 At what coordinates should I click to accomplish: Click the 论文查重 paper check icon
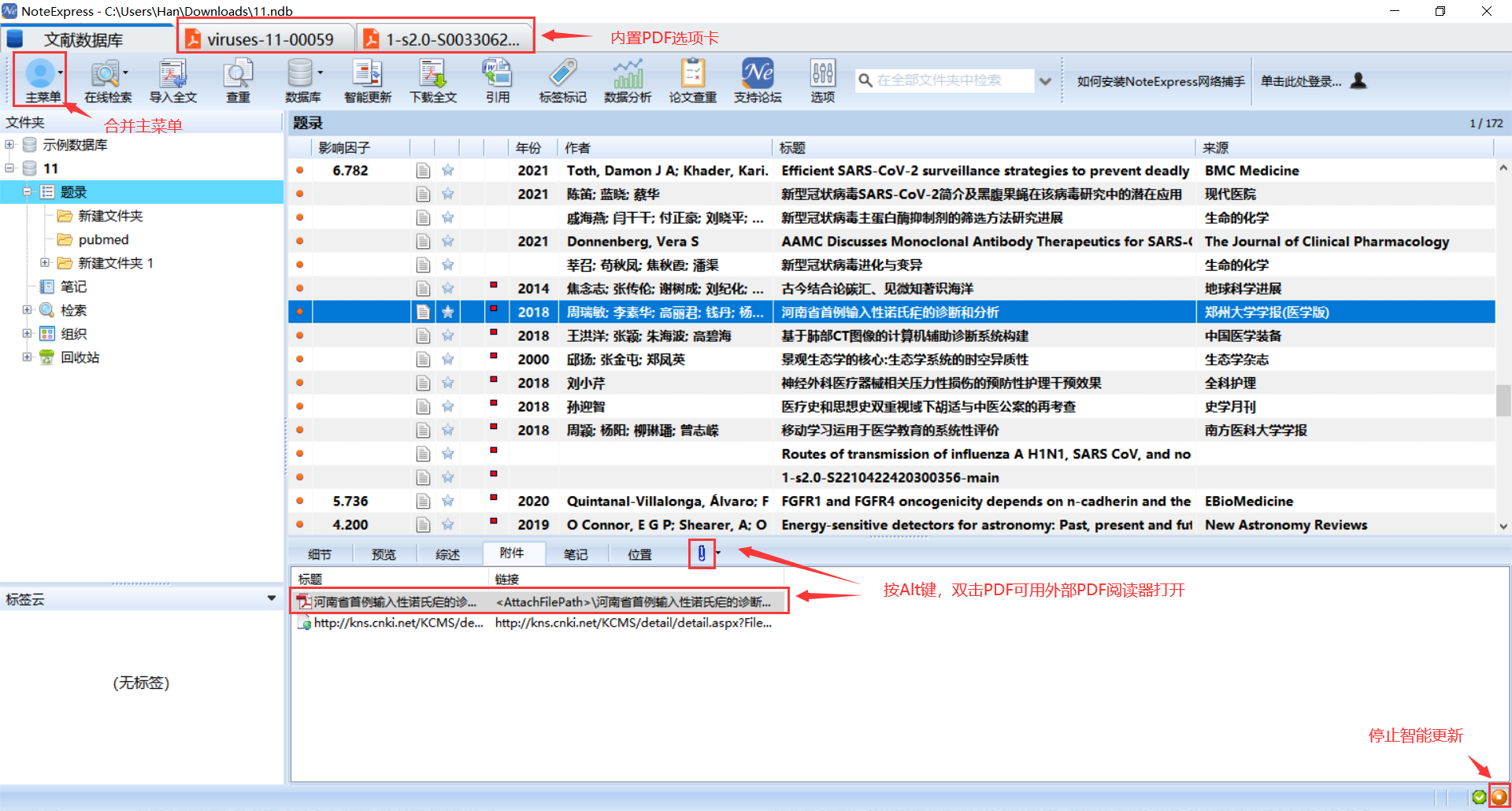click(693, 73)
